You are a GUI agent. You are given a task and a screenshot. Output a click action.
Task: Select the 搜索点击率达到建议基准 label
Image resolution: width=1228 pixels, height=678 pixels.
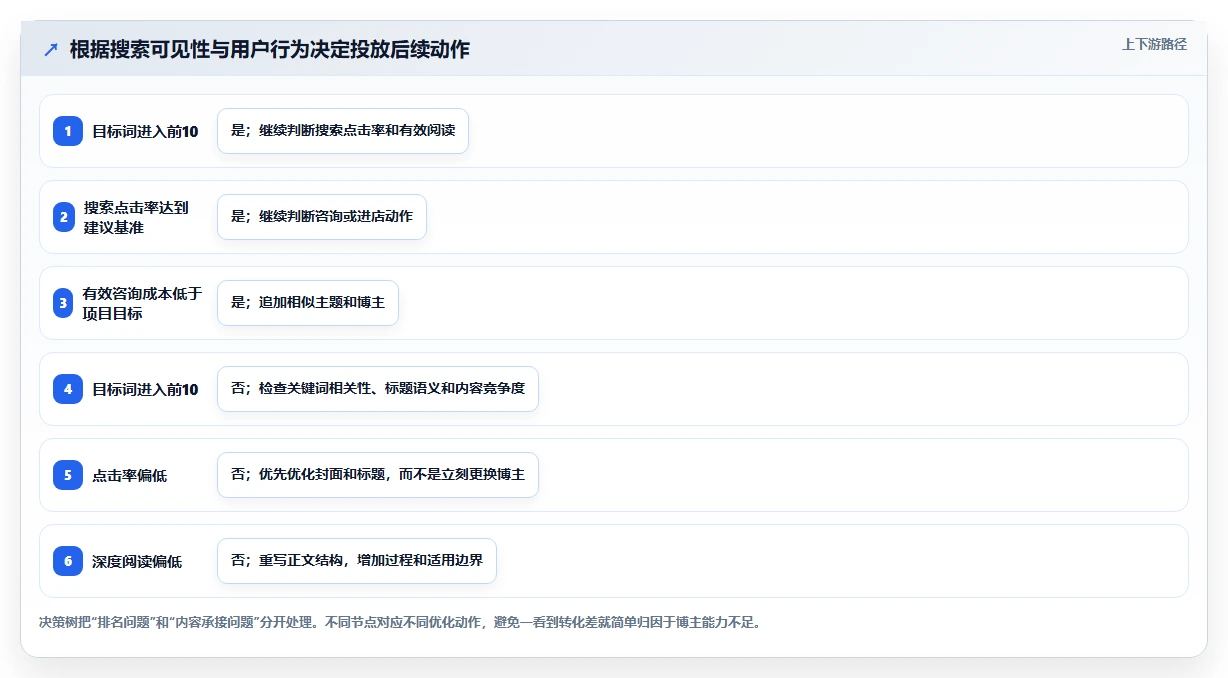point(136,217)
